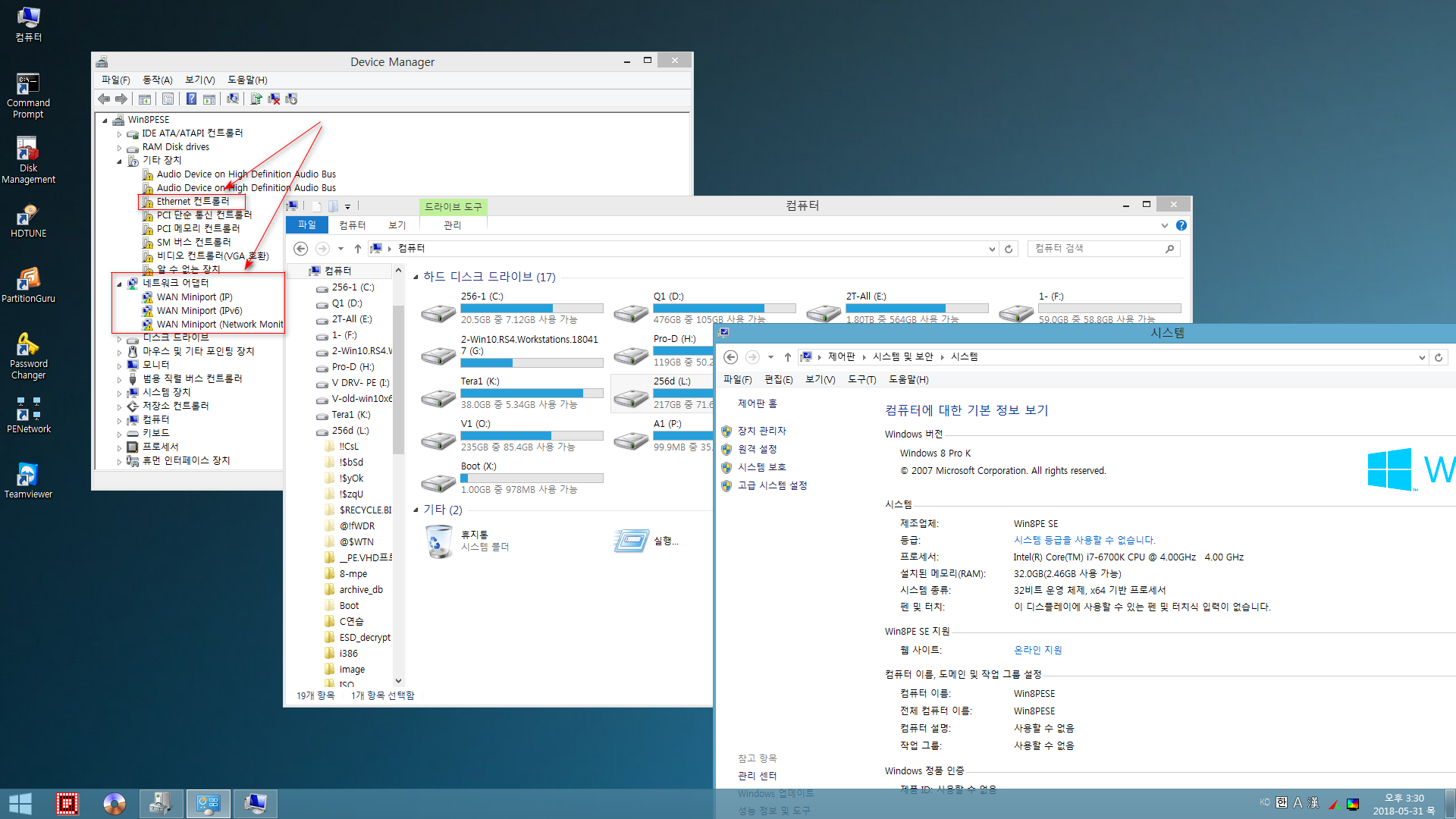Collapse the 기타 장치 node

click(x=119, y=162)
